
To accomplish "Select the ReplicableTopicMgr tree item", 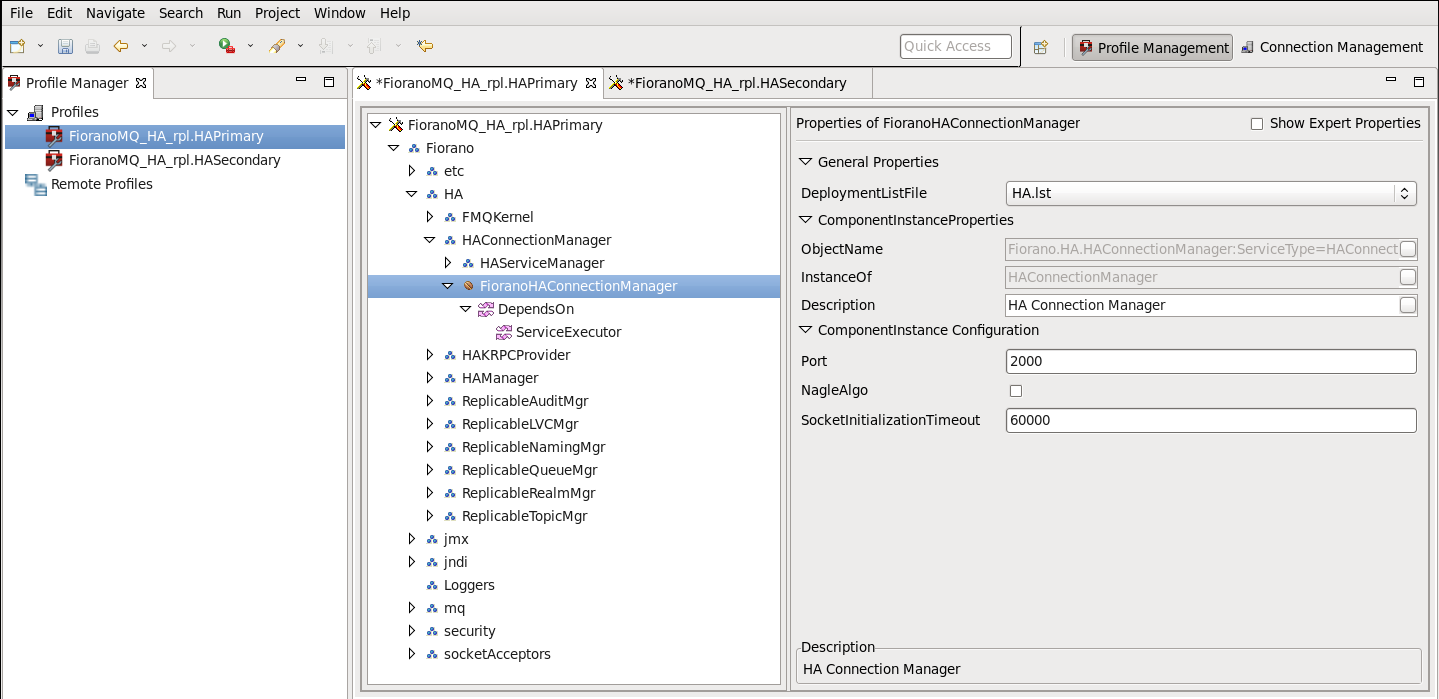I will tap(524, 516).
